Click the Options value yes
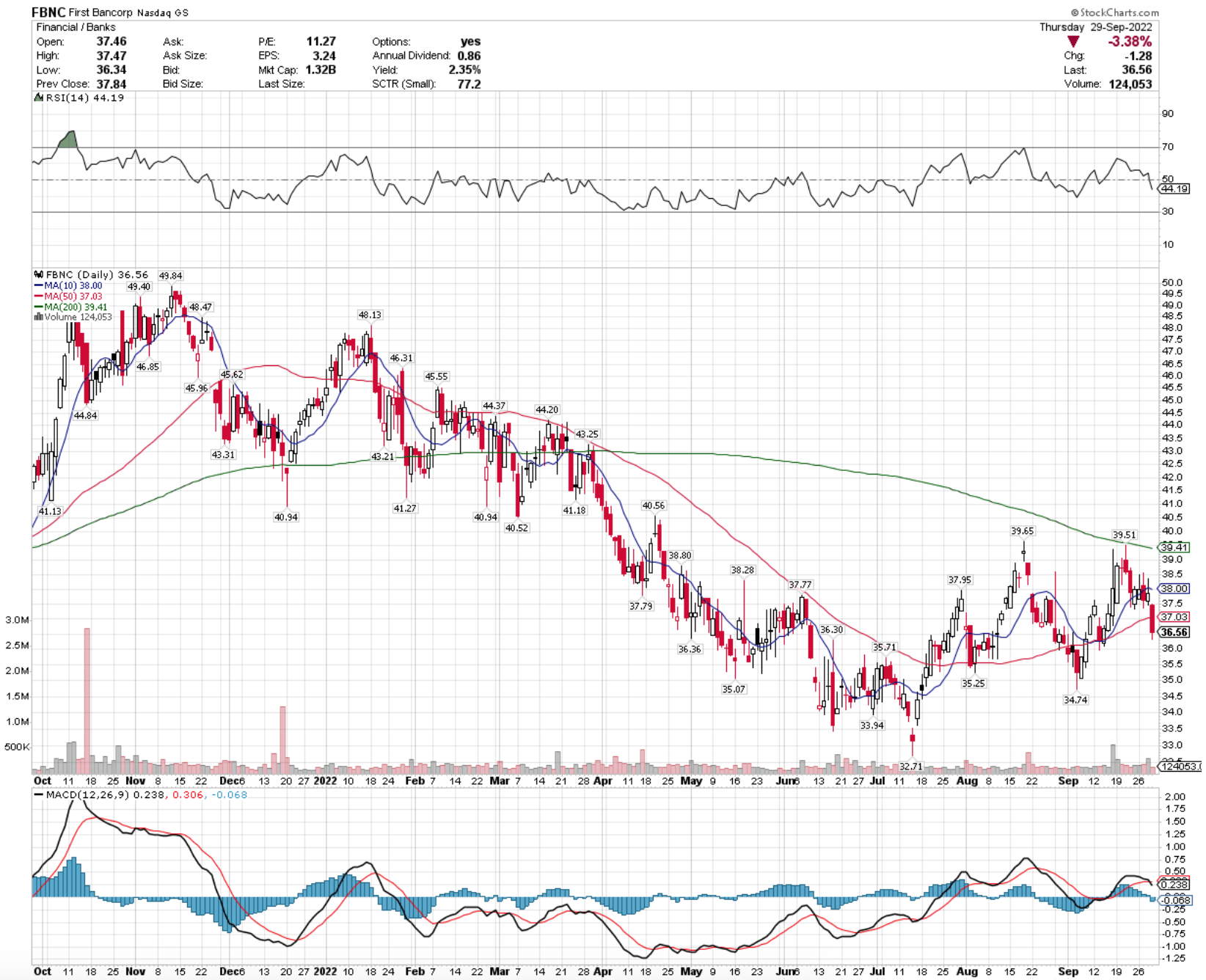Image resolution: width=1206 pixels, height=980 pixels. pyautogui.click(x=470, y=42)
